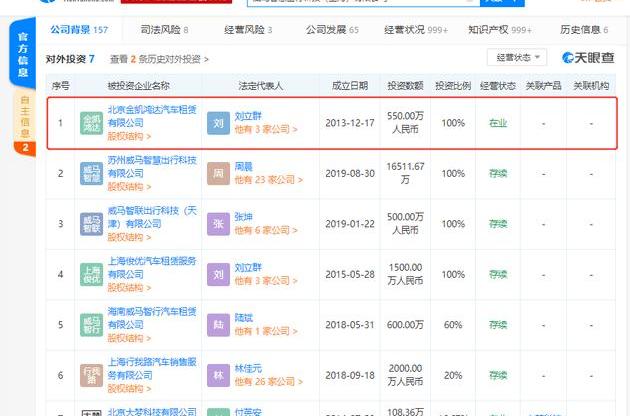Select the 官方信息 side tab

[23, 54]
